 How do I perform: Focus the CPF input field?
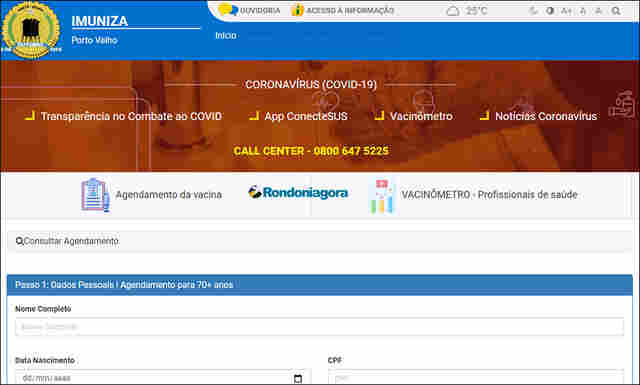[x=476, y=378]
